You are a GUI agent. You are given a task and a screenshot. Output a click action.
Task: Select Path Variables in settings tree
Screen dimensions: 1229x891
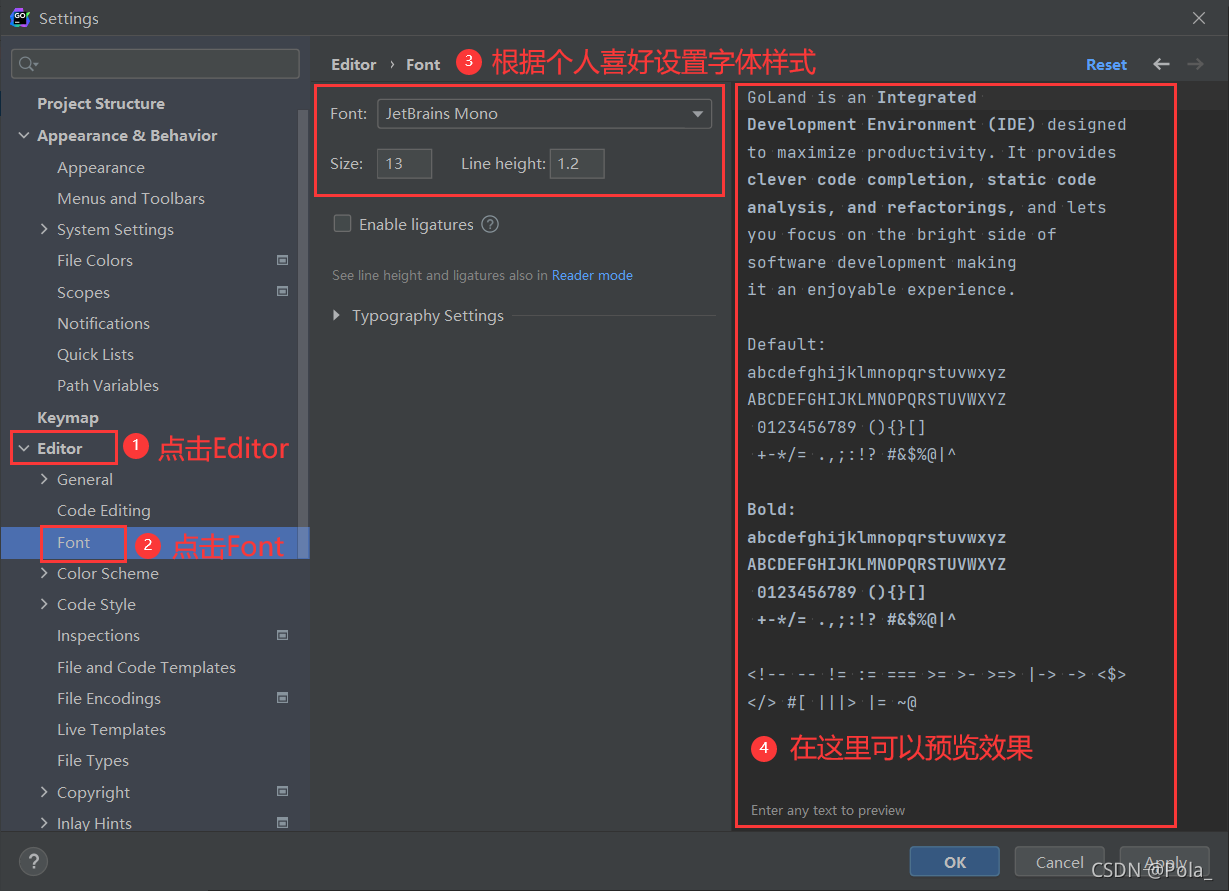(x=108, y=385)
